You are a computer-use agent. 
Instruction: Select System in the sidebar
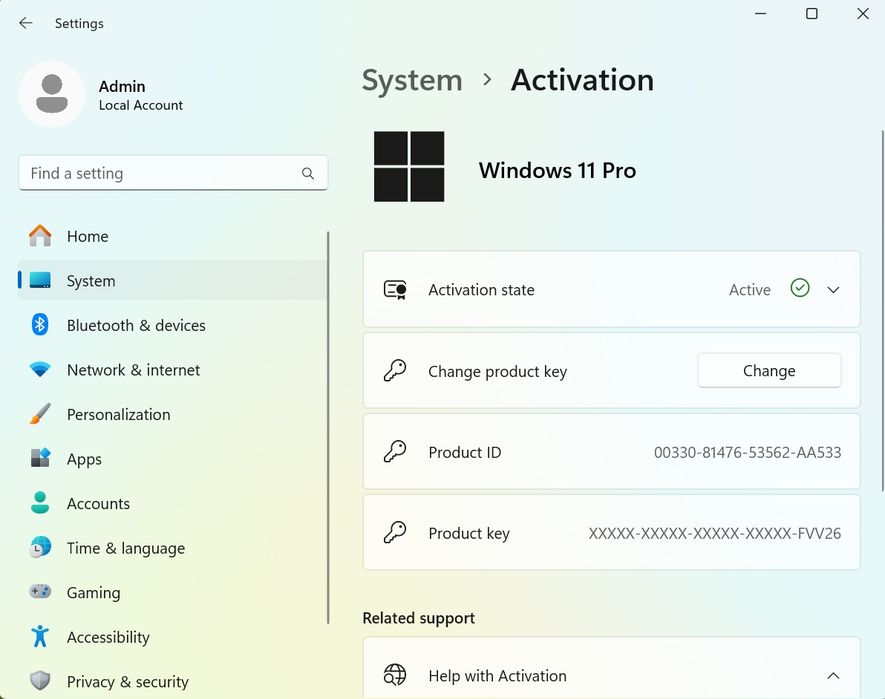[x=172, y=280]
